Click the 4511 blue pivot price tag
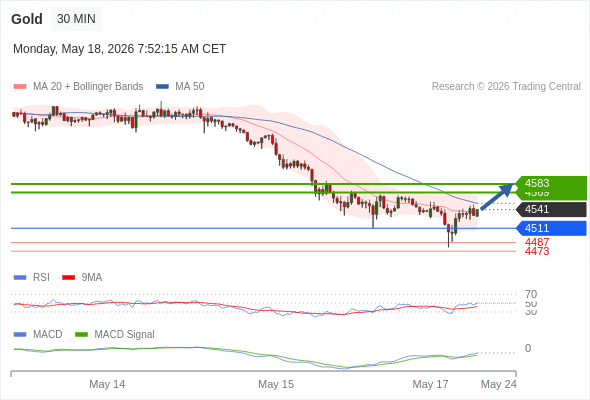This screenshot has height=400, width=590. (x=551, y=228)
